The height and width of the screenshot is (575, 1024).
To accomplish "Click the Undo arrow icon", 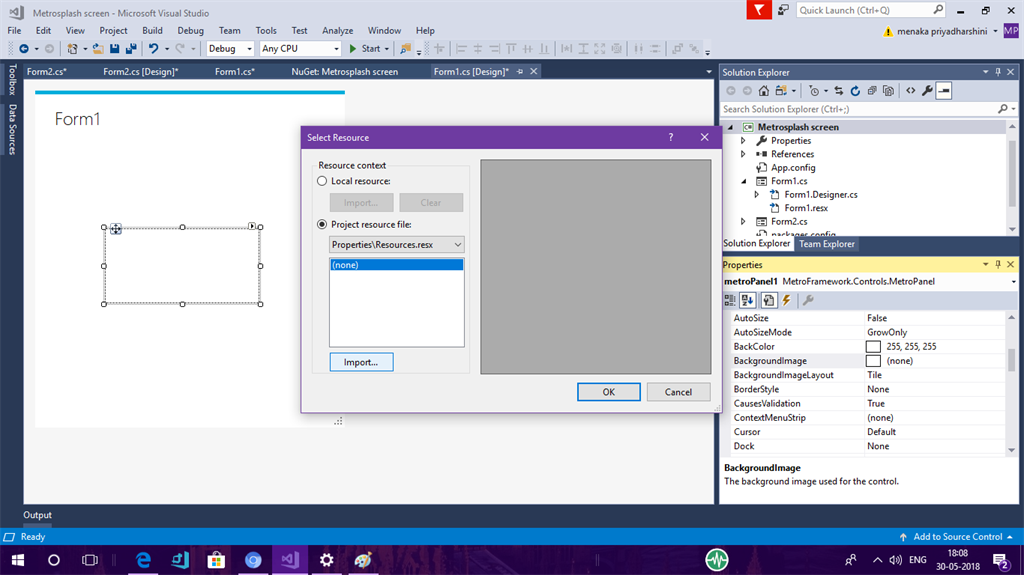I will tap(153, 48).
